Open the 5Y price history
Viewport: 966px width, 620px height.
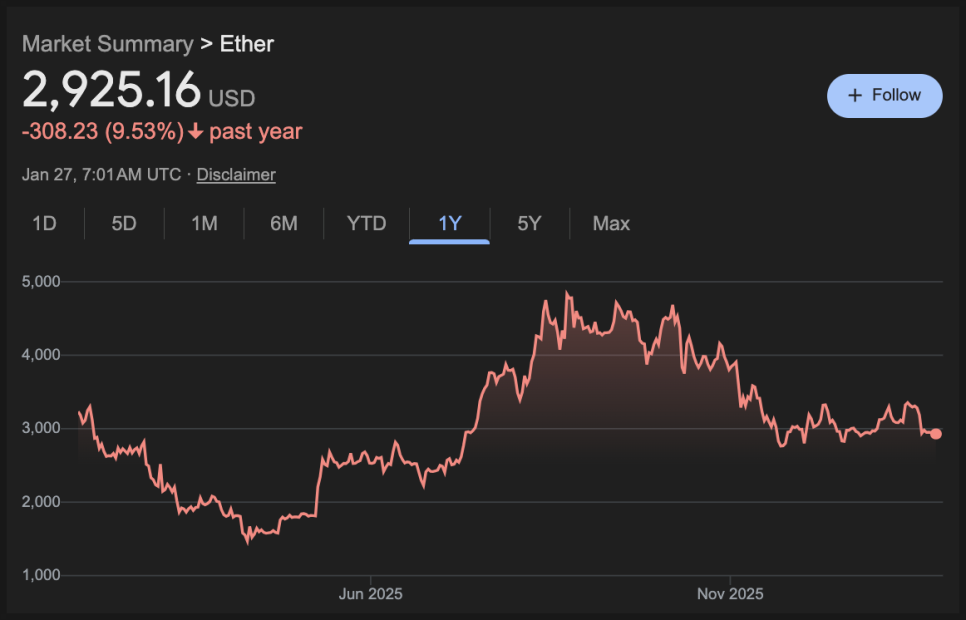[529, 223]
